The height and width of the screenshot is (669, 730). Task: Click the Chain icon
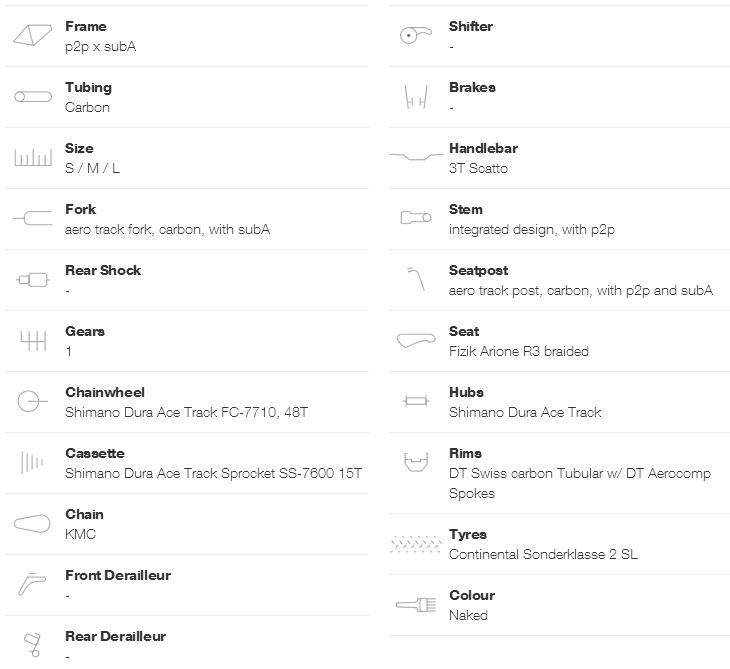pyautogui.click(x=32, y=523)
